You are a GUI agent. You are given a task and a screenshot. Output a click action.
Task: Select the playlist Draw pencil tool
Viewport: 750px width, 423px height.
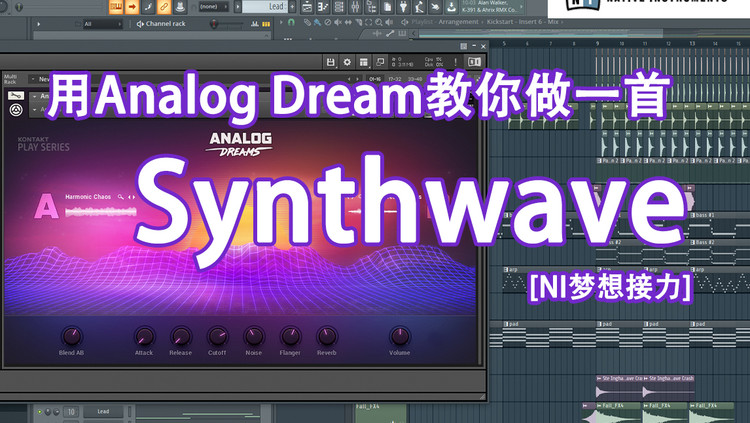tap(307, 22)
